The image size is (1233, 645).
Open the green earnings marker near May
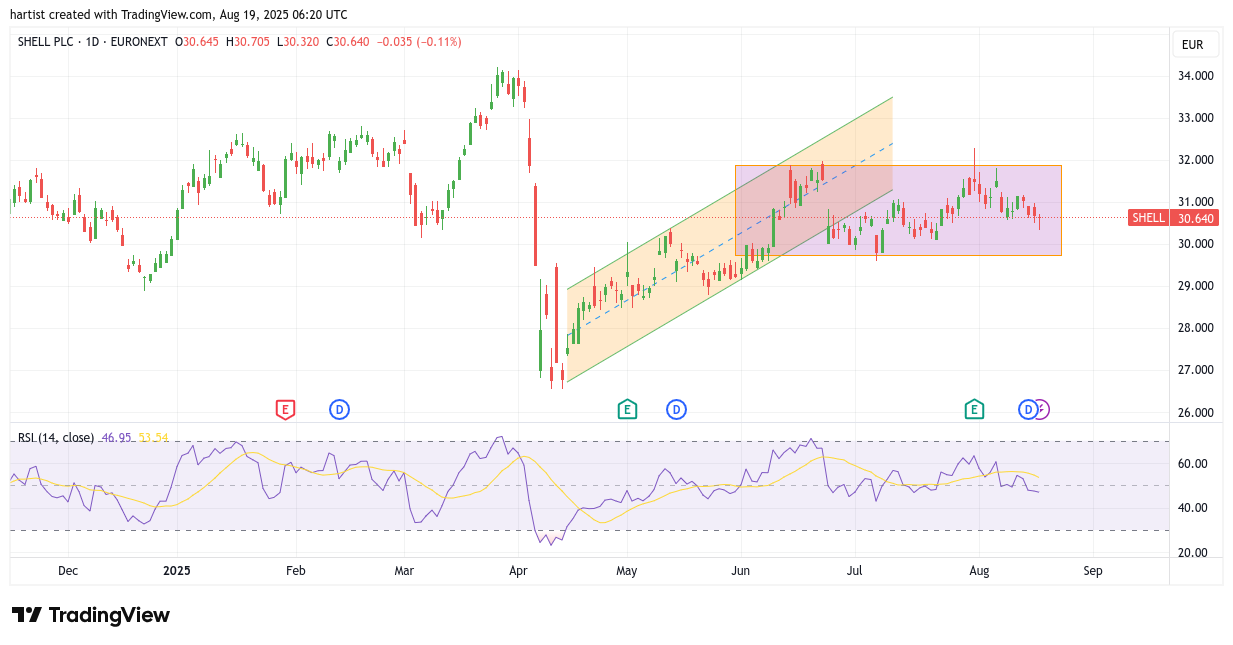click(x=627, y=409)
